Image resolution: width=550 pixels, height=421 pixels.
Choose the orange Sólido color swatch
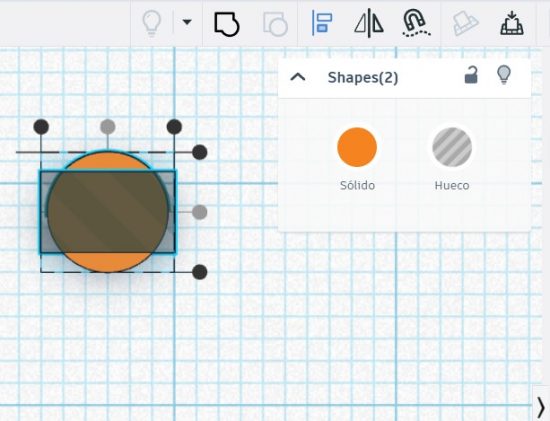tap(357, 147)
